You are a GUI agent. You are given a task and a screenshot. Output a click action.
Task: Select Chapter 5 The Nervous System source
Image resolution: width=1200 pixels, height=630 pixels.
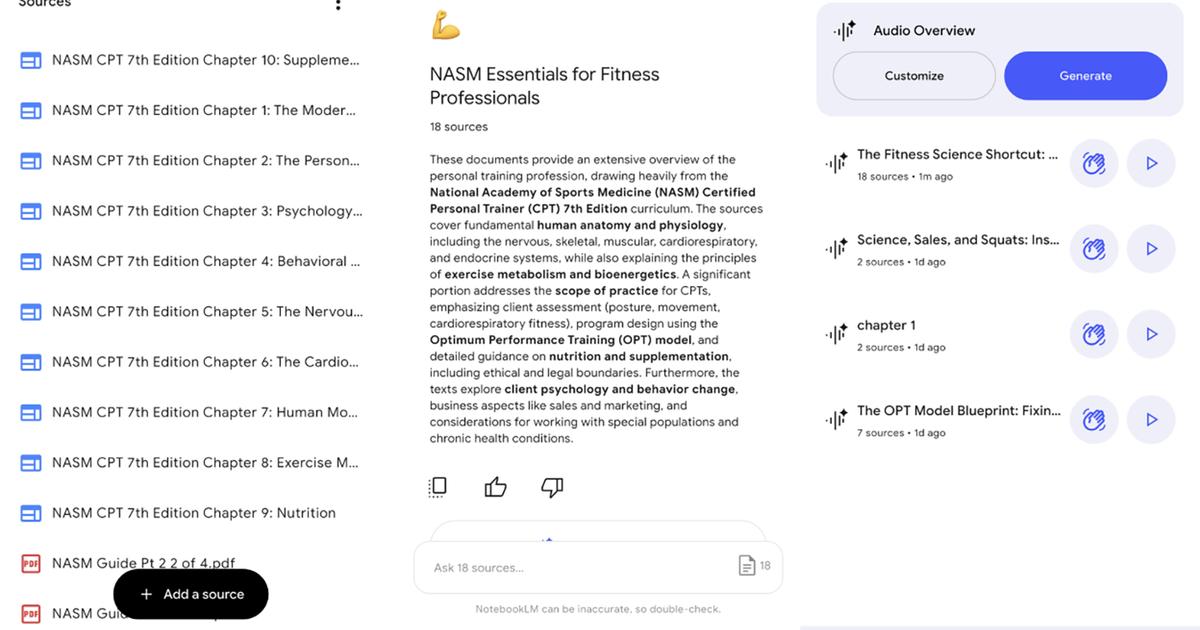[206, 311]
